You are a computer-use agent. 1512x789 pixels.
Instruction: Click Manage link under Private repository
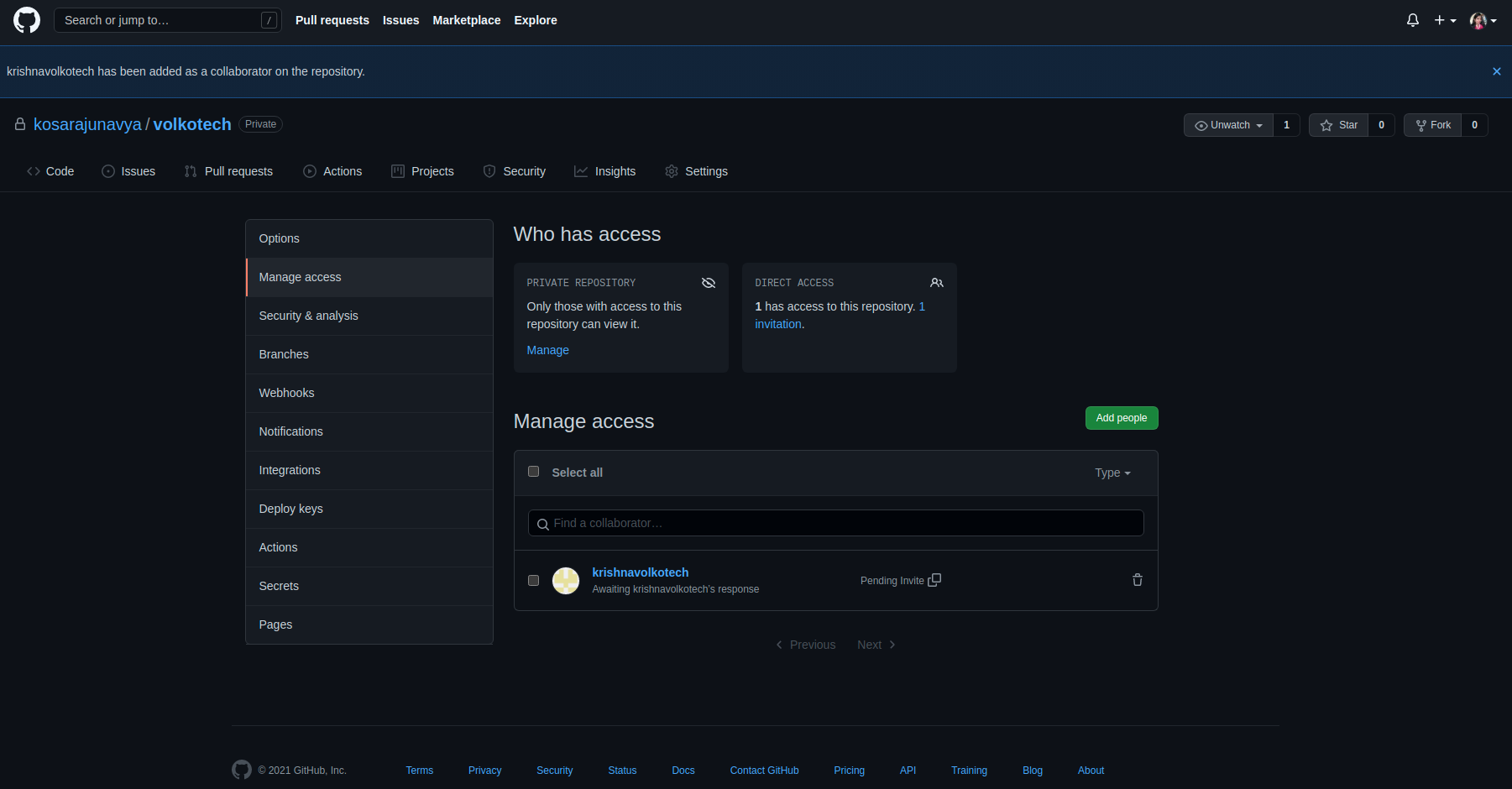(547, 350)
